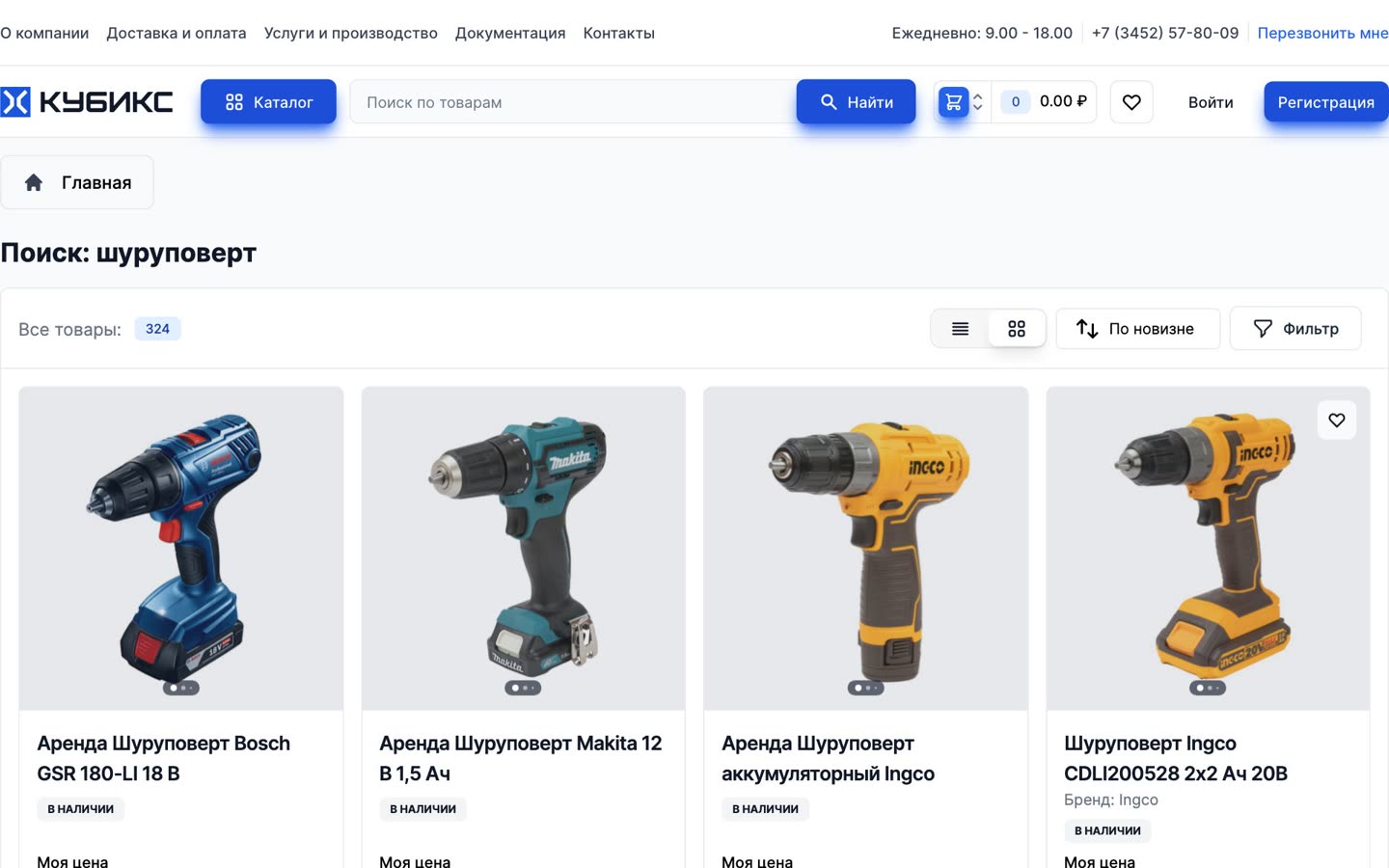Add Ingco CDLI200528 to favorites
Image resolution: width=1389 pixels, height=868 pixels.
1337,420
